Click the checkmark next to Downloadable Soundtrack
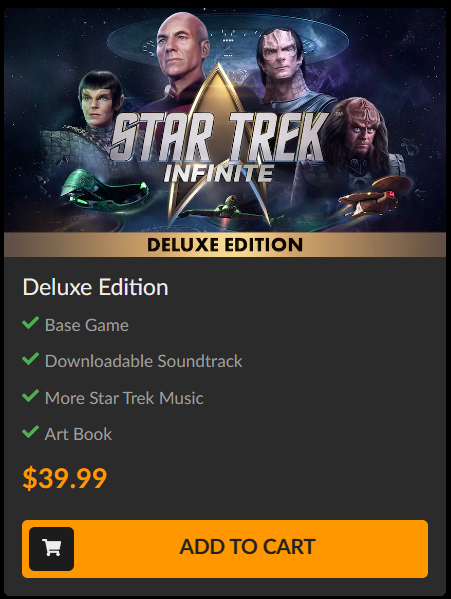The height and width of the screenshot is (599, 451). point(31,359)
